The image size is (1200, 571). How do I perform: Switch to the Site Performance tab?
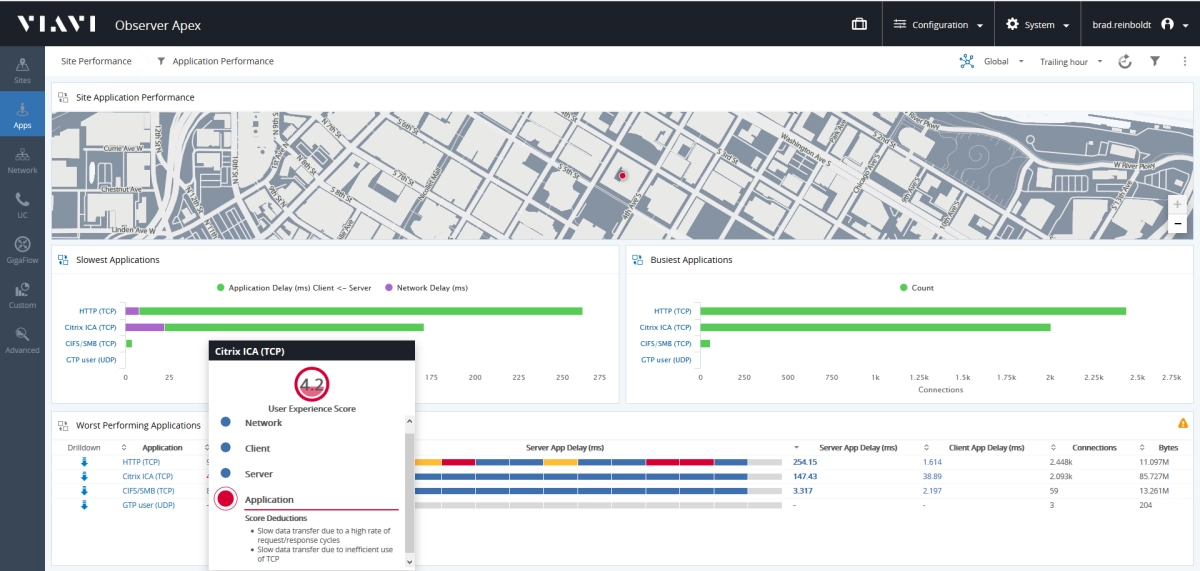[x=96, y=61]
